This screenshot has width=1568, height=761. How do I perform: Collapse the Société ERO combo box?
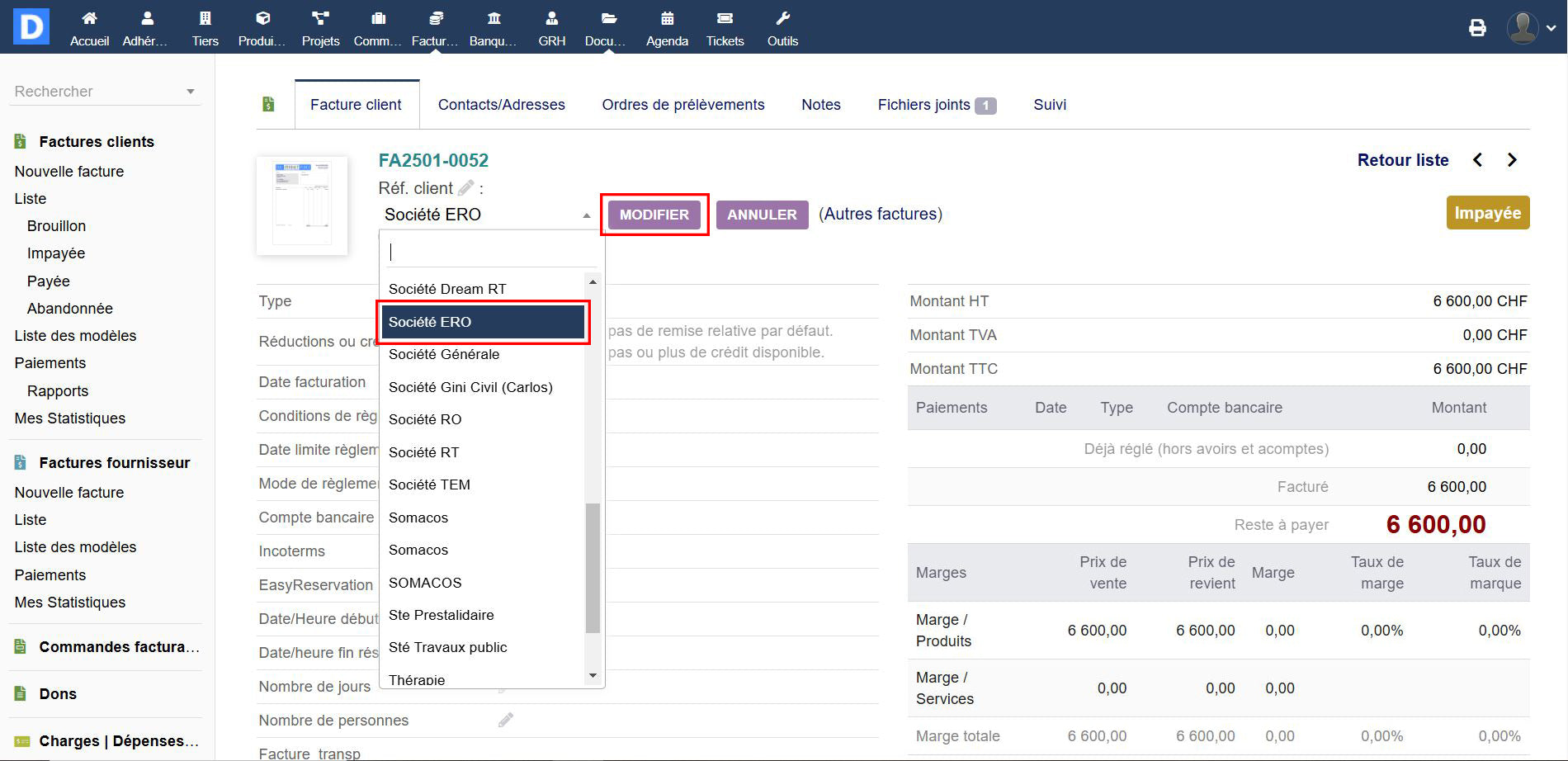click(x=586, y=215)
